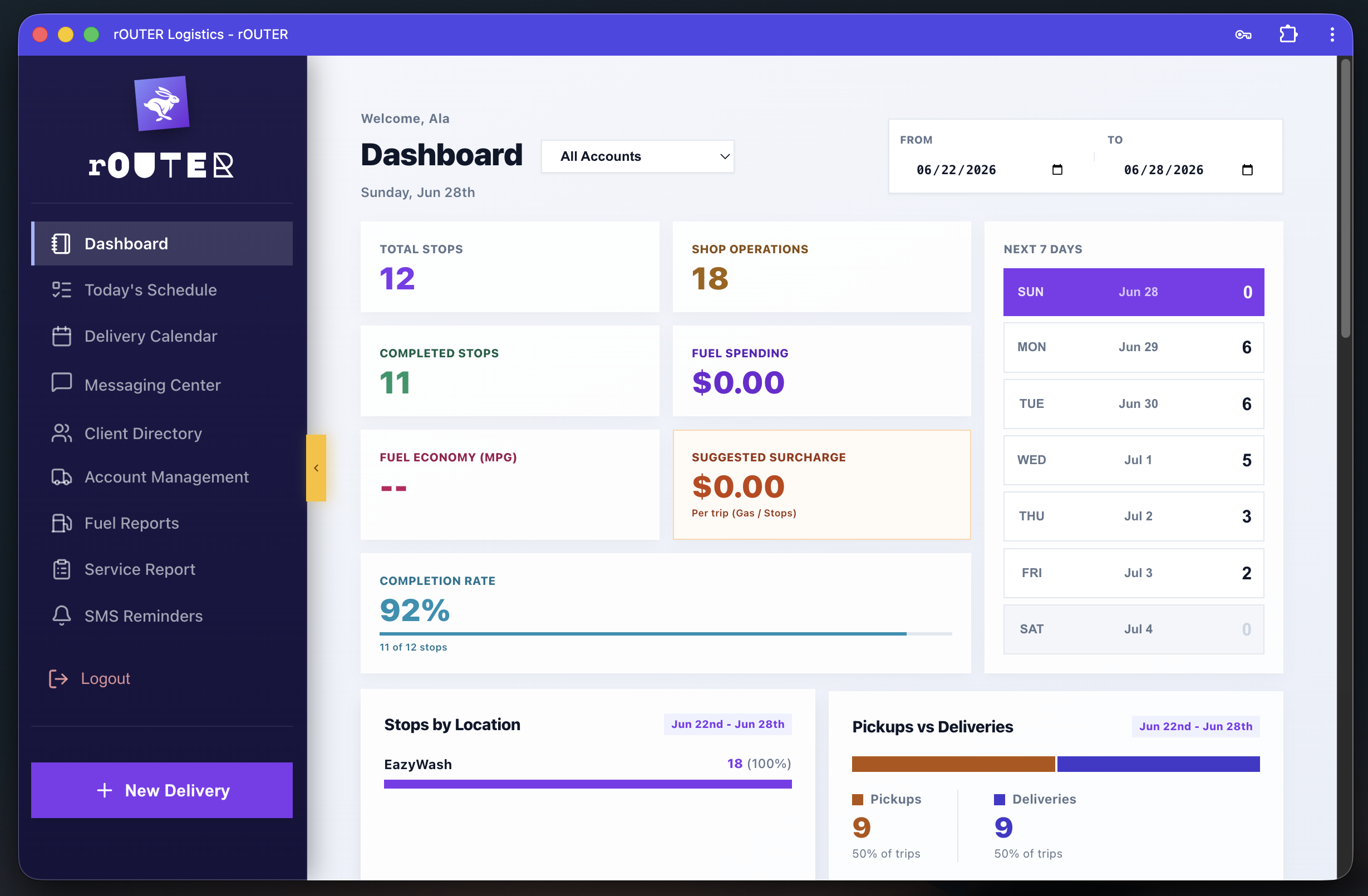
Task: Select SUN Jun 28 in Next 7 Days
Action: pyautogui.click(x=1134, y=292)
